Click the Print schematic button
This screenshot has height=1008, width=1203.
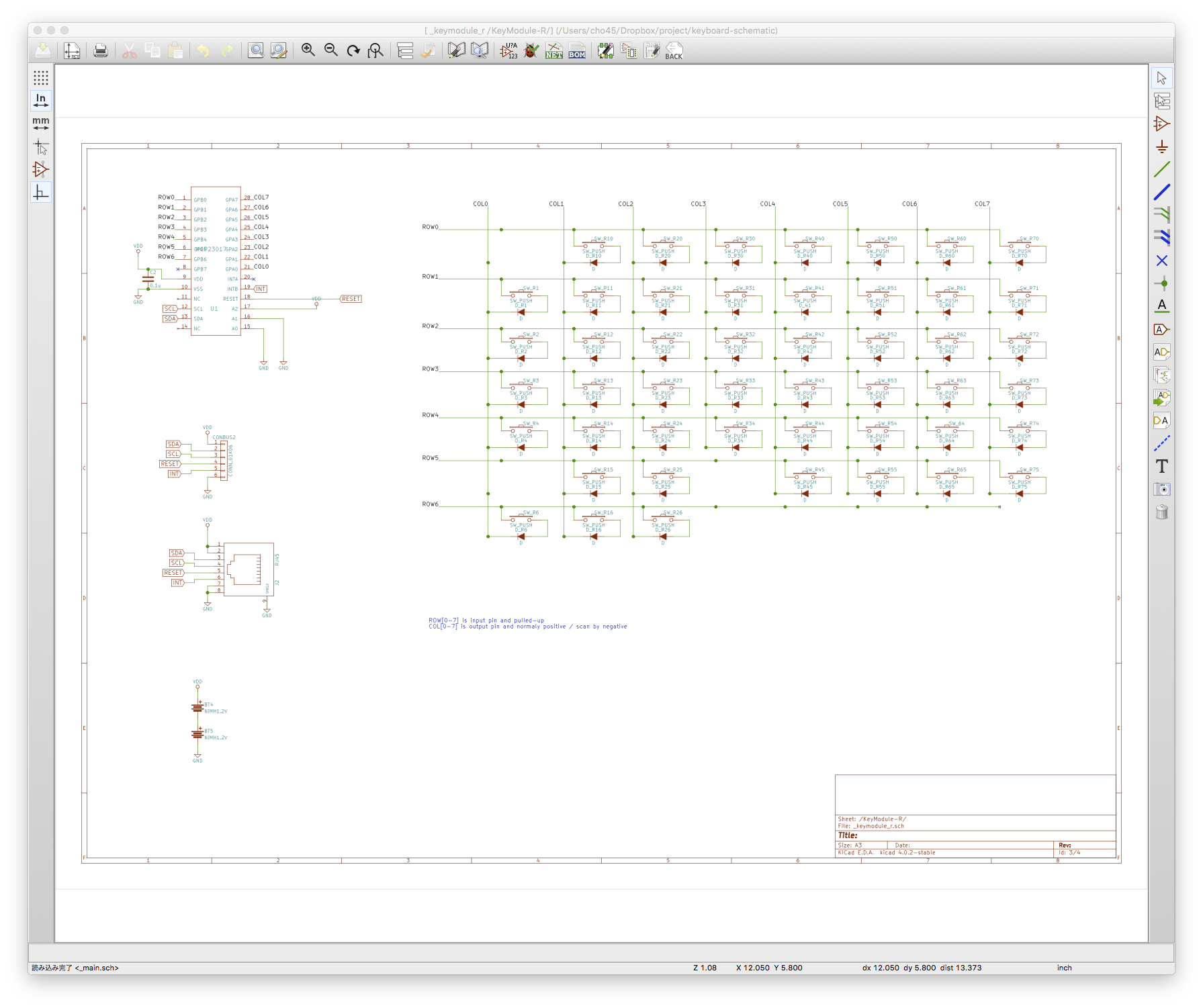(101, 51)
